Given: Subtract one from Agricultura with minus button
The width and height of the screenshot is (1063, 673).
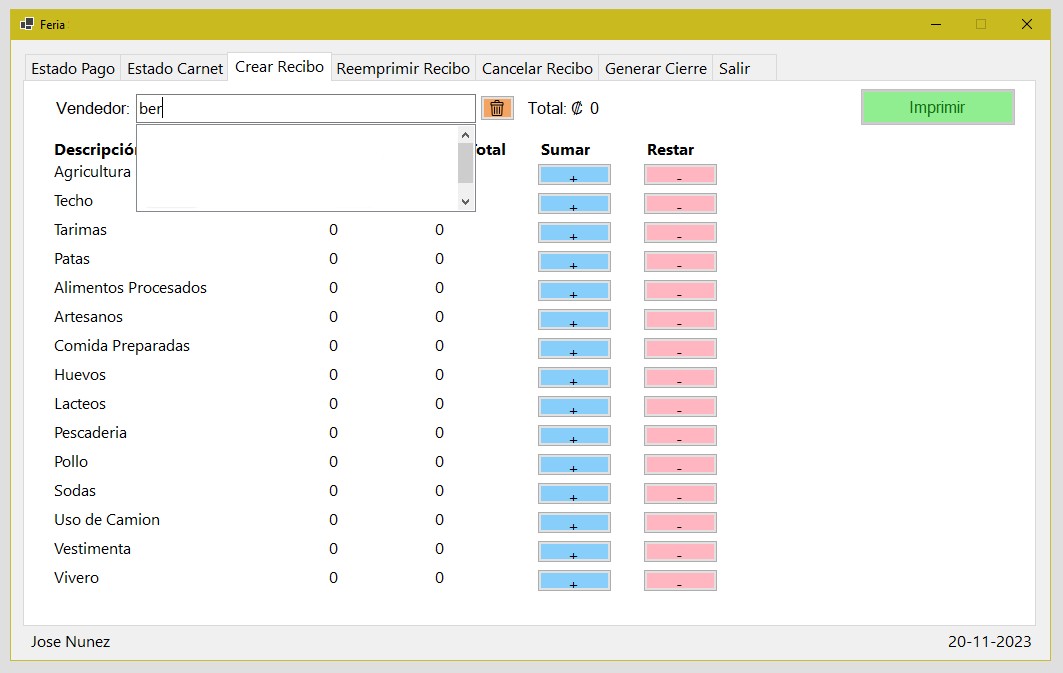Looking at the screenshot, I should [x=680, y=175].
